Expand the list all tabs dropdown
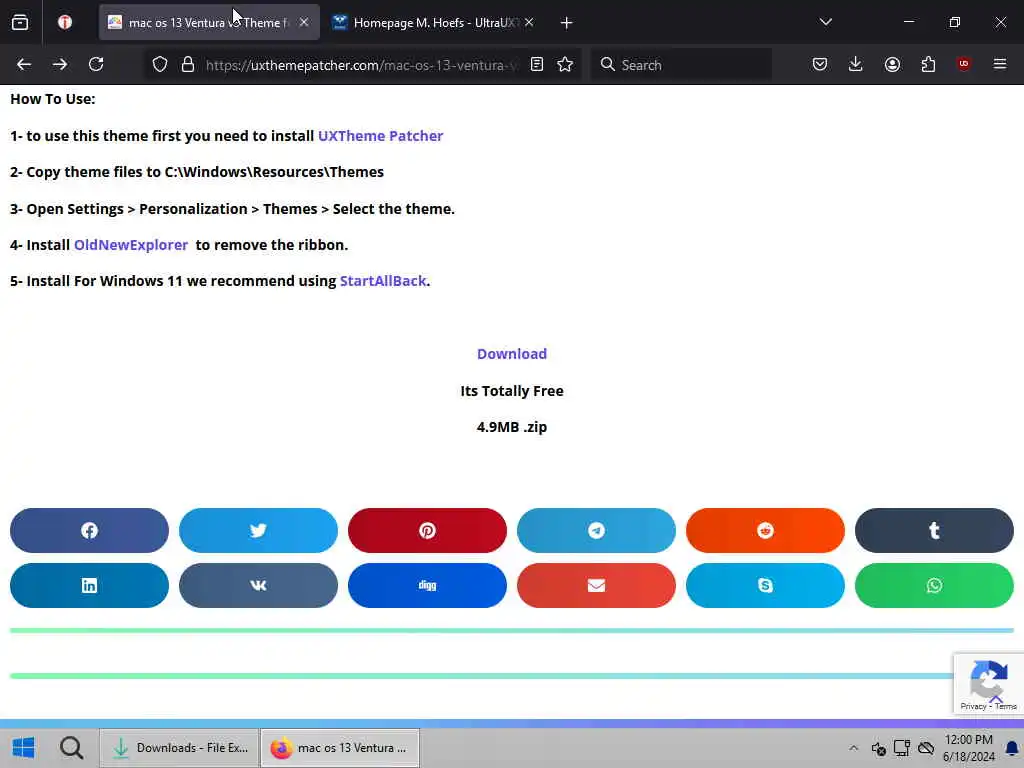 point(825,22)
